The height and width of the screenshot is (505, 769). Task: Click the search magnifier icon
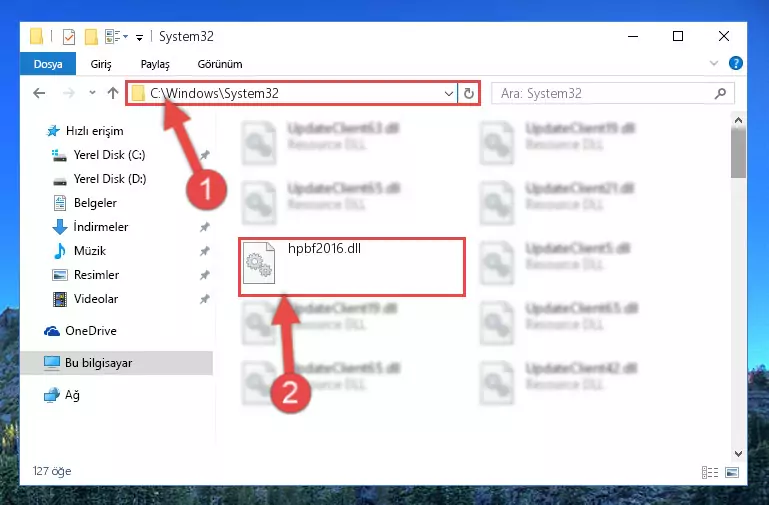720,93
